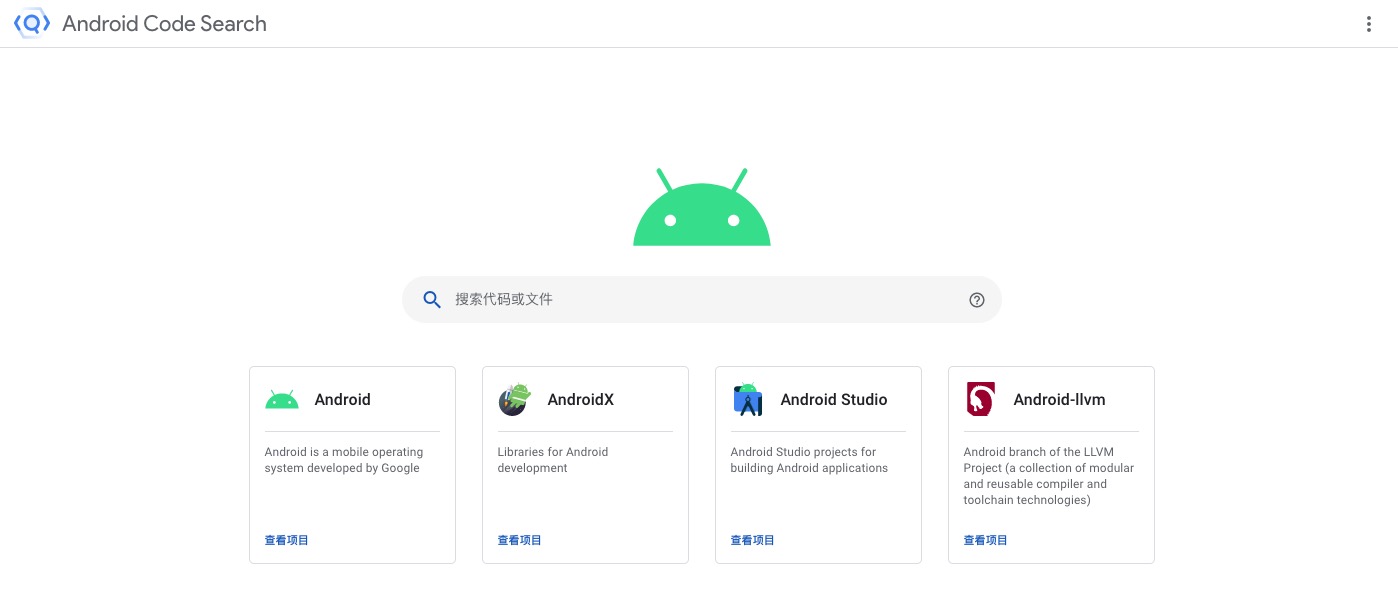Click the Android Studio project icon
Viewport: 1398px width, 598px height.
(748, 399)
